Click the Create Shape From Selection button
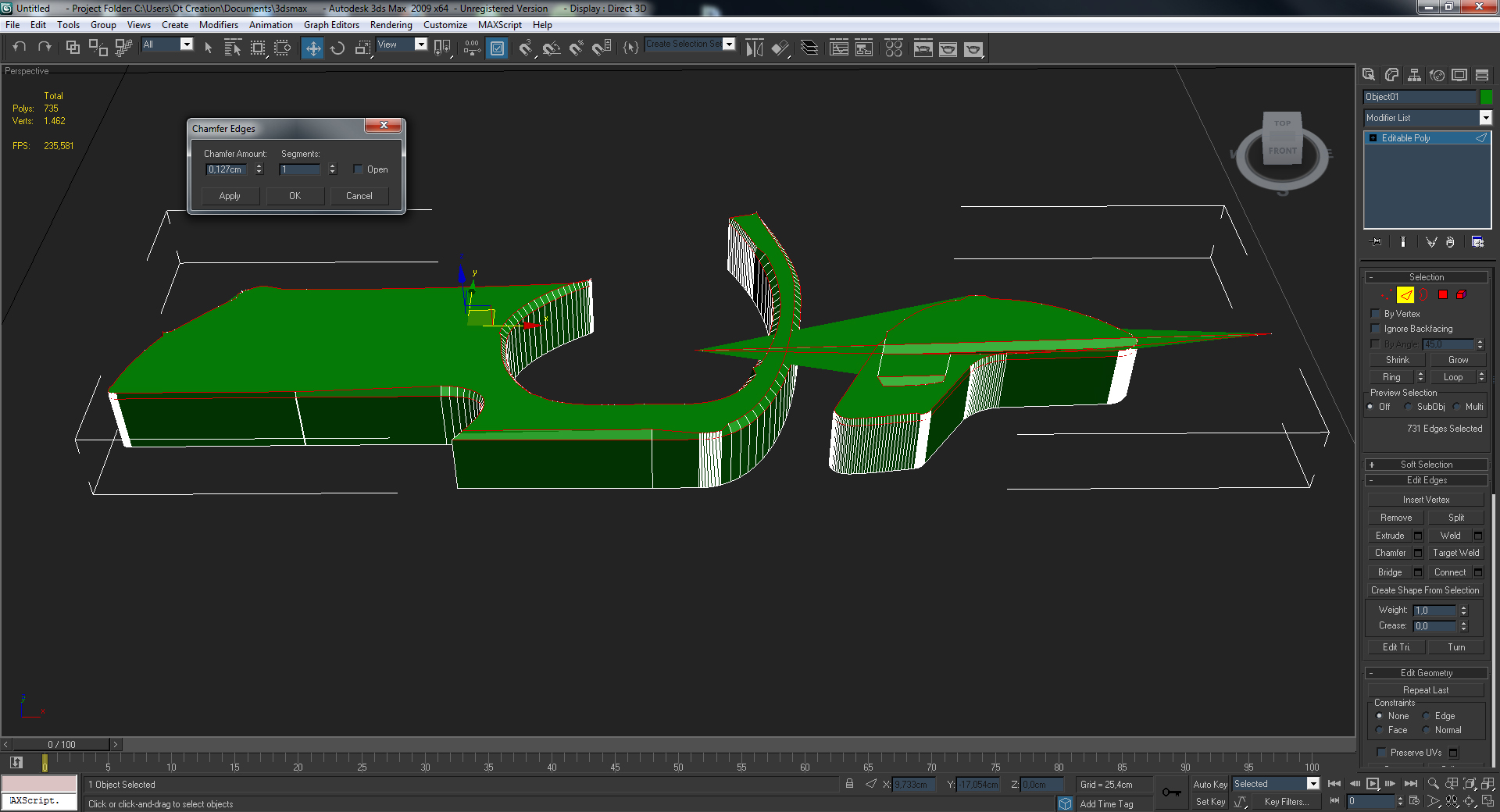Screen dimensions: 1500x812 pos(1425,590)
